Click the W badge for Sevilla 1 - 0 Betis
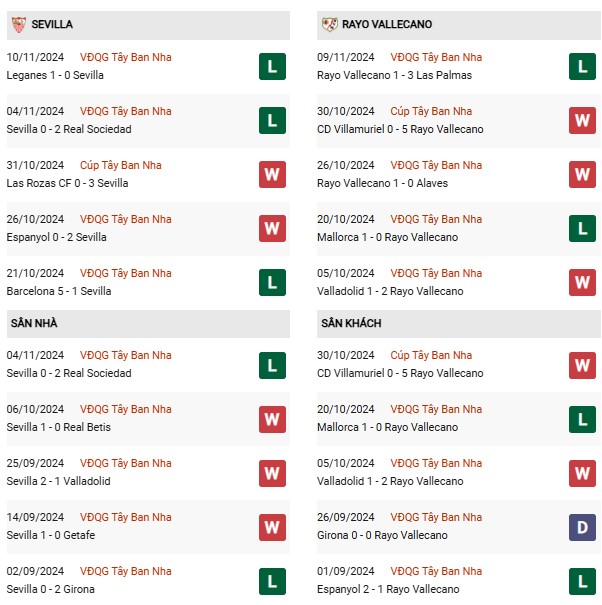 click(271, 419)
